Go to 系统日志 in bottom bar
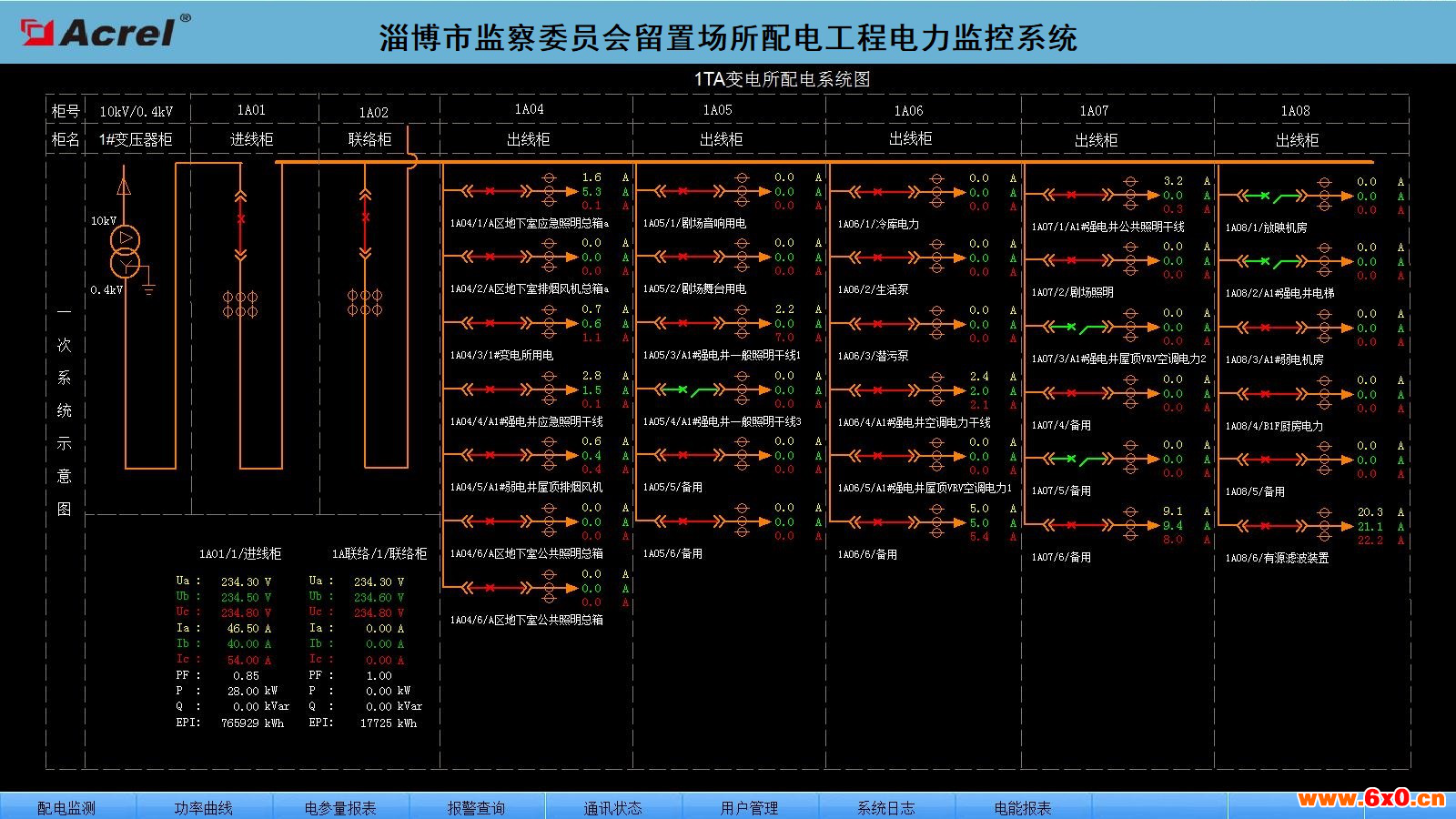Image resolution: width=1456 pixels, height=819 pixels. (x=886, y=807)
